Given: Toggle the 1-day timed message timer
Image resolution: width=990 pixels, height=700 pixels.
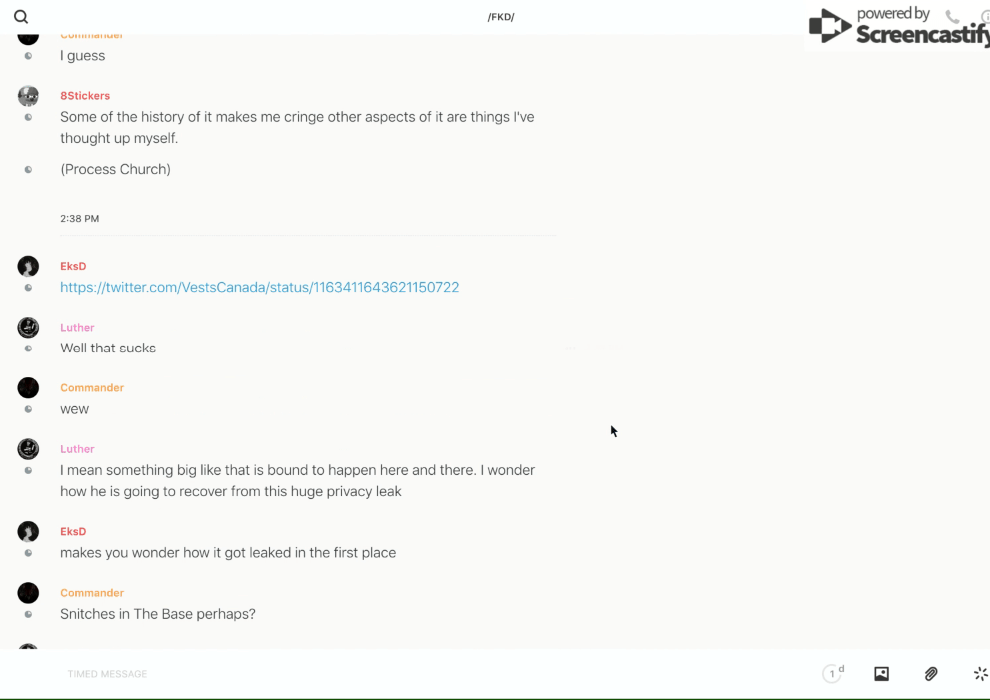Looking at the screenshot, I should (833, 674).
